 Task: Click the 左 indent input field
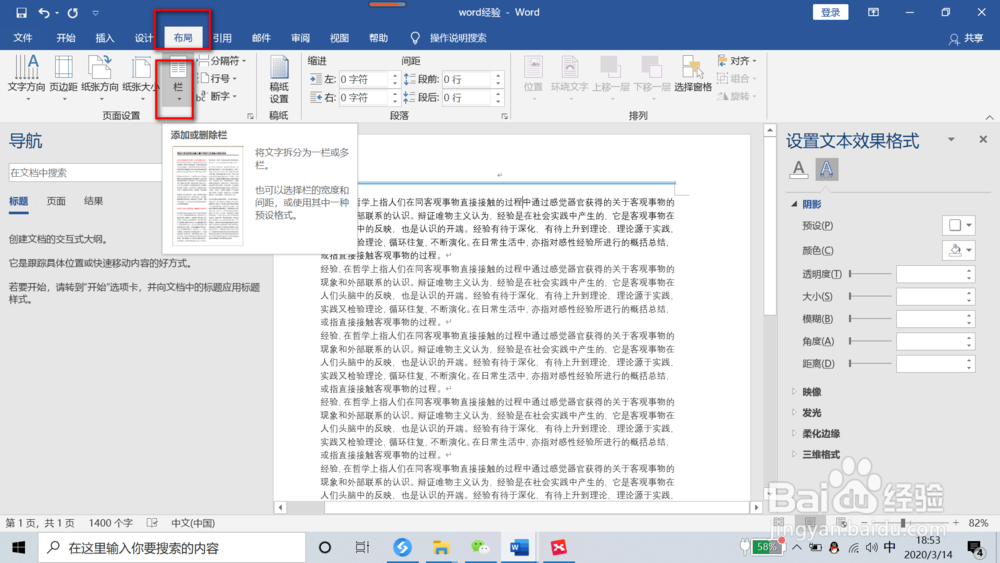click(364, 79)
